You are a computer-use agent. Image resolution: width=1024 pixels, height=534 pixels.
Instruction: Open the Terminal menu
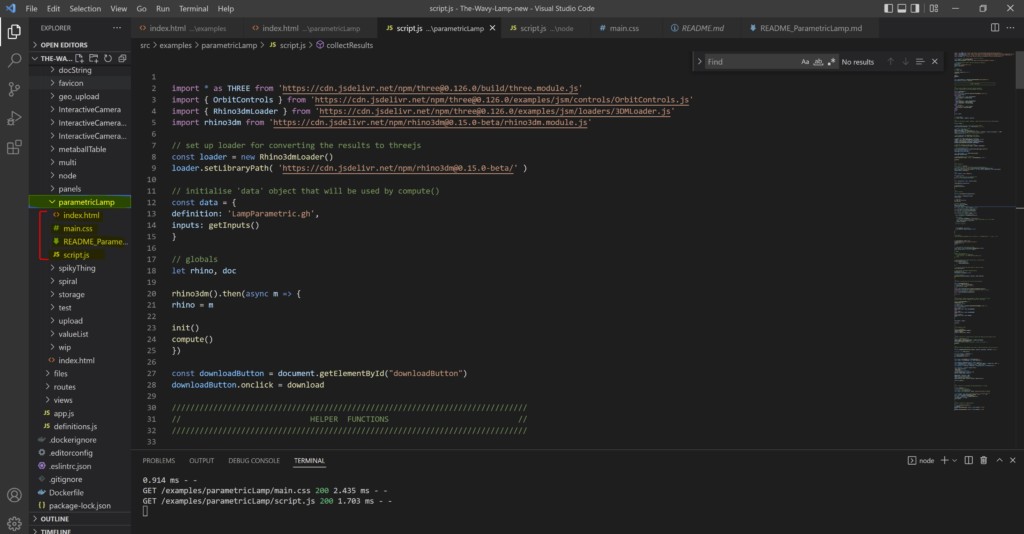(x=193, y=8)
